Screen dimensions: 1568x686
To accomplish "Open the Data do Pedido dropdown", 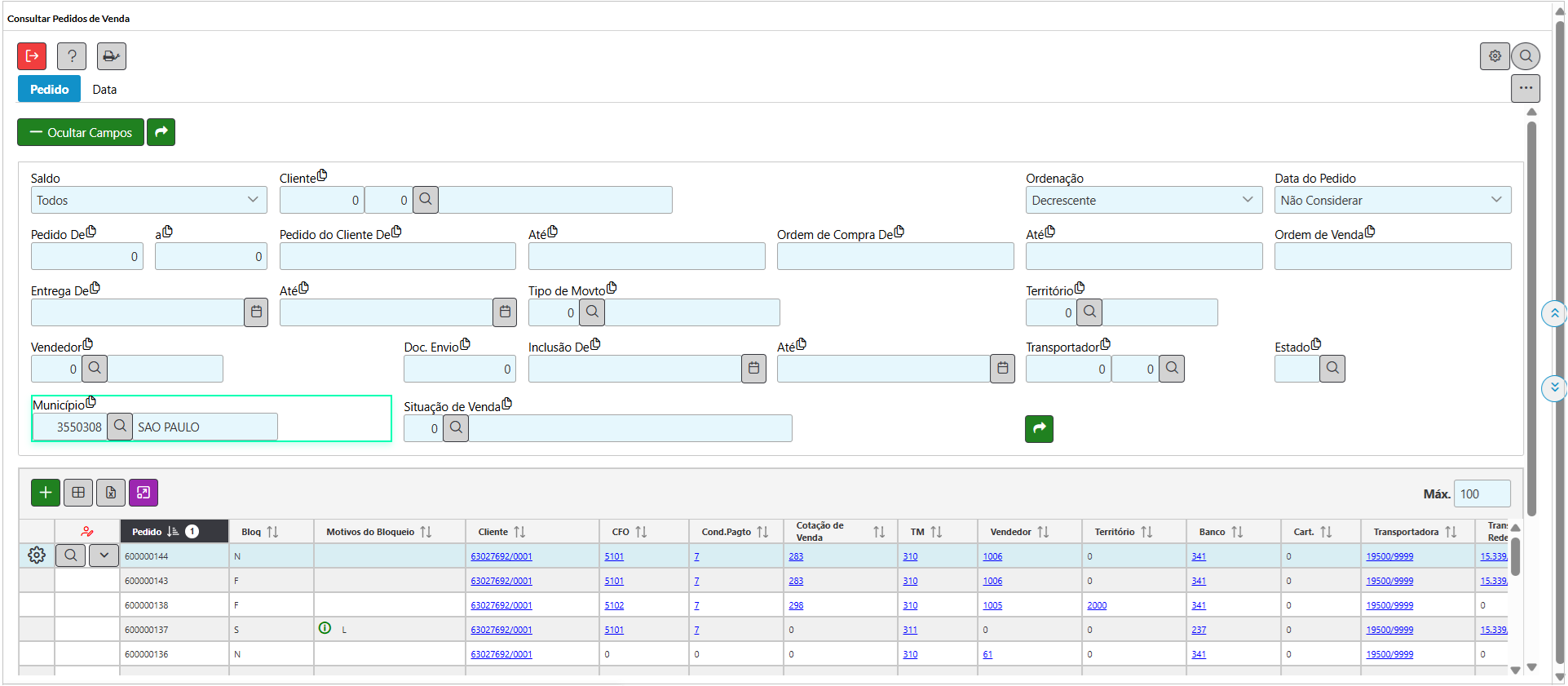I will click(1392, 201).
